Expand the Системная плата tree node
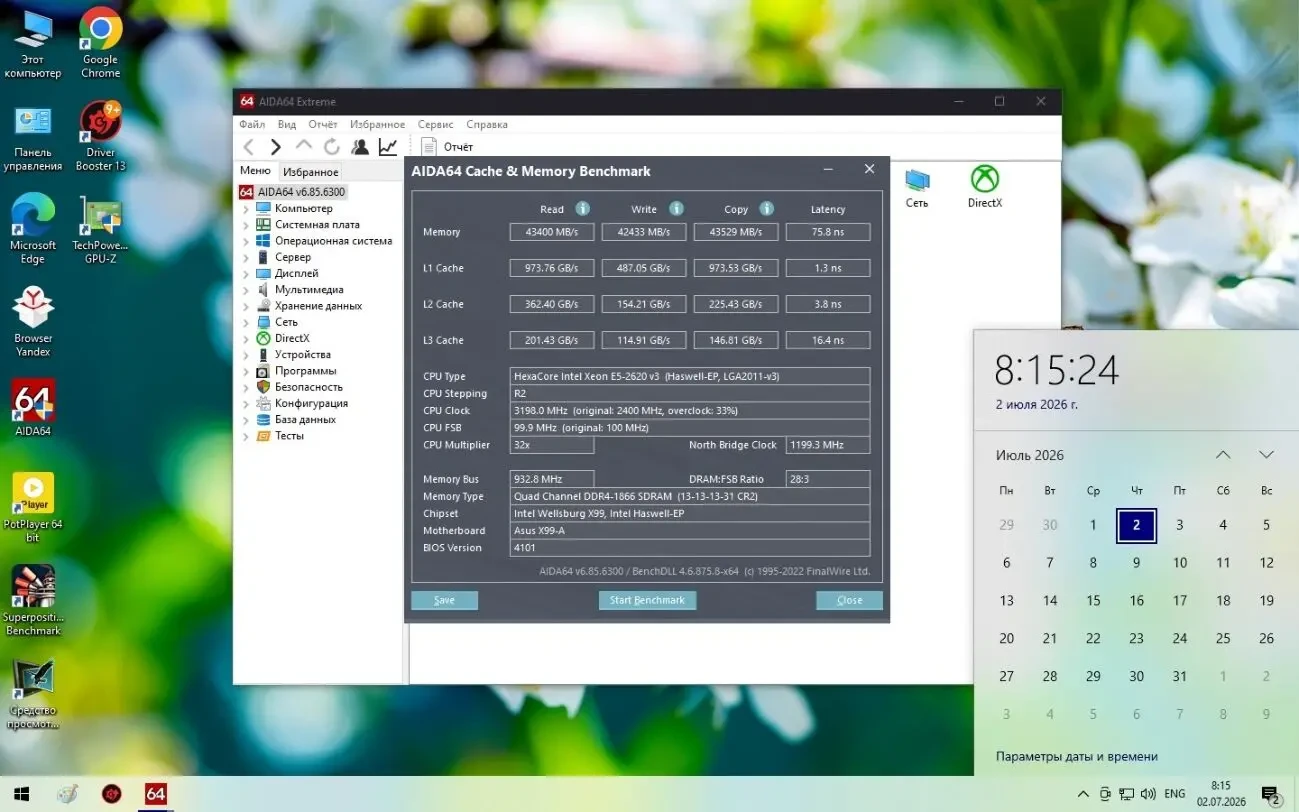Screen dimensions: 1299x812 click(x=246, y=225)
